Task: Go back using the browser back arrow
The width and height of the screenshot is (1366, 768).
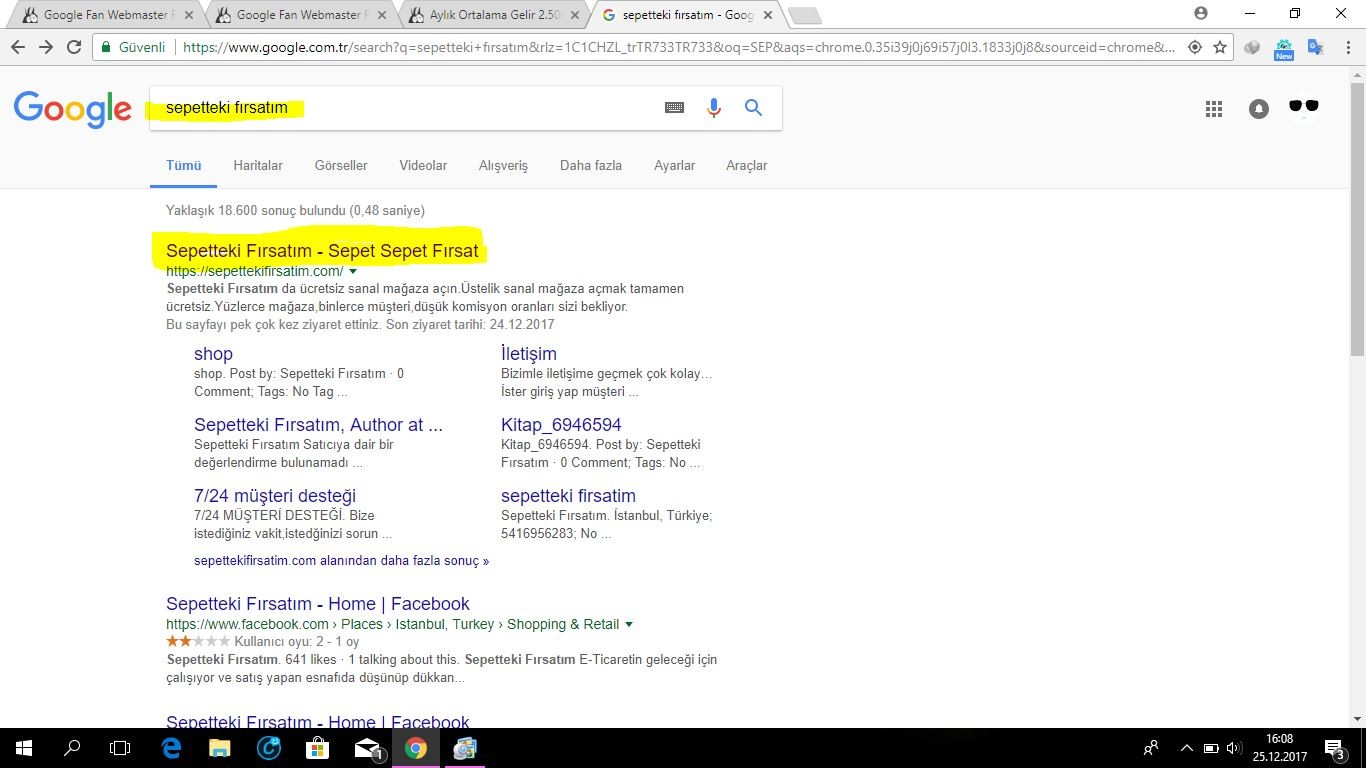Action: [19, 47]
